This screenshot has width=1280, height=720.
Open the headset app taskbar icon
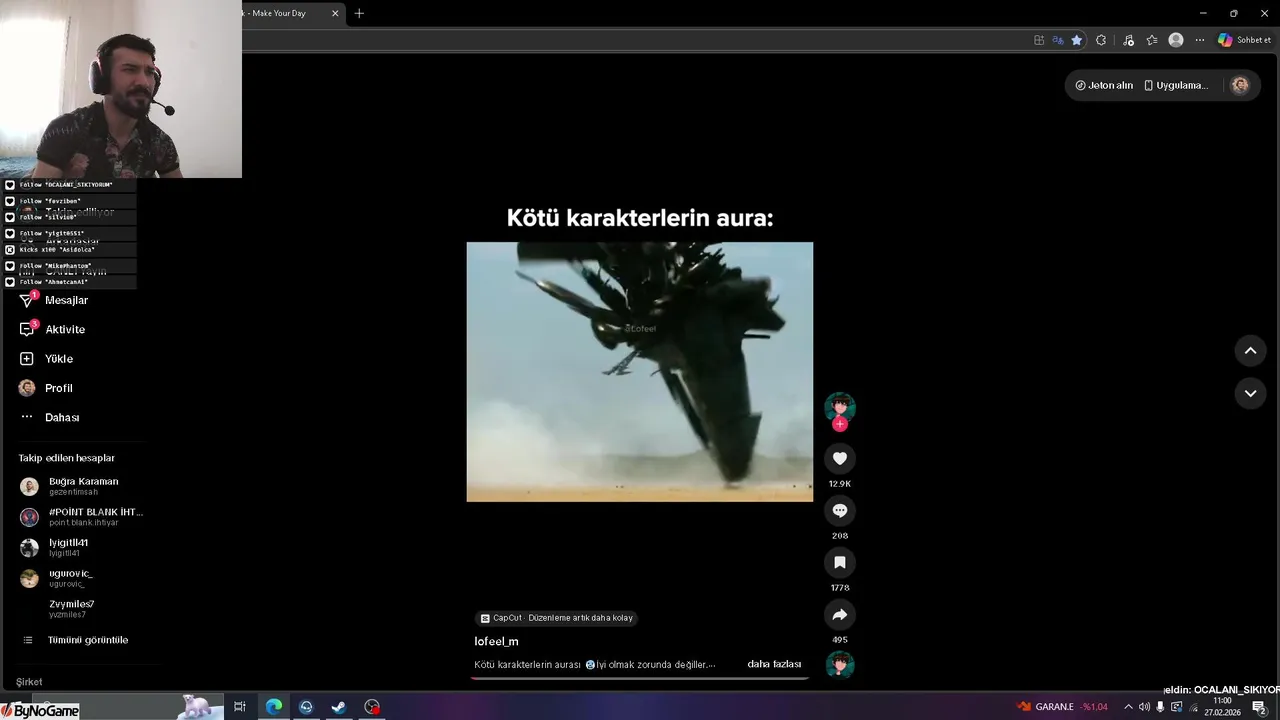(x=306, y=707)
